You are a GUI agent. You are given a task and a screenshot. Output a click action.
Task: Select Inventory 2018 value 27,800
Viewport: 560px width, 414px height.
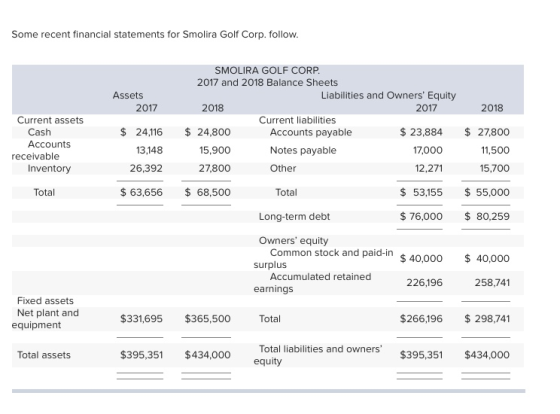click(x=215, y=168)
